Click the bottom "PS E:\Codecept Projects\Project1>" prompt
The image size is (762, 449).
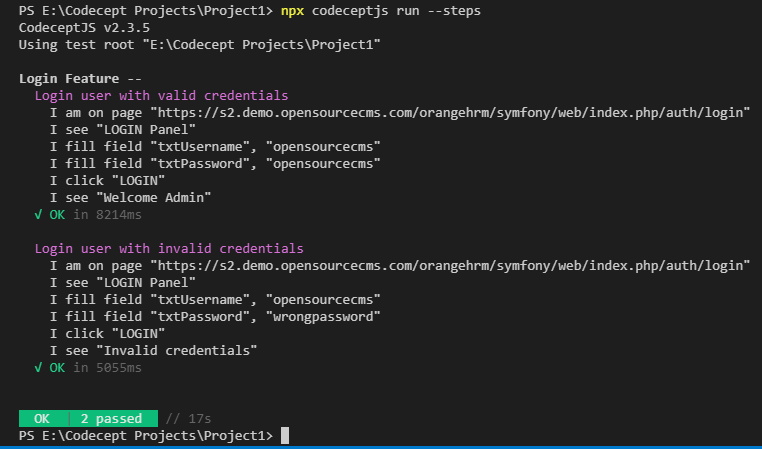point(146,436)
